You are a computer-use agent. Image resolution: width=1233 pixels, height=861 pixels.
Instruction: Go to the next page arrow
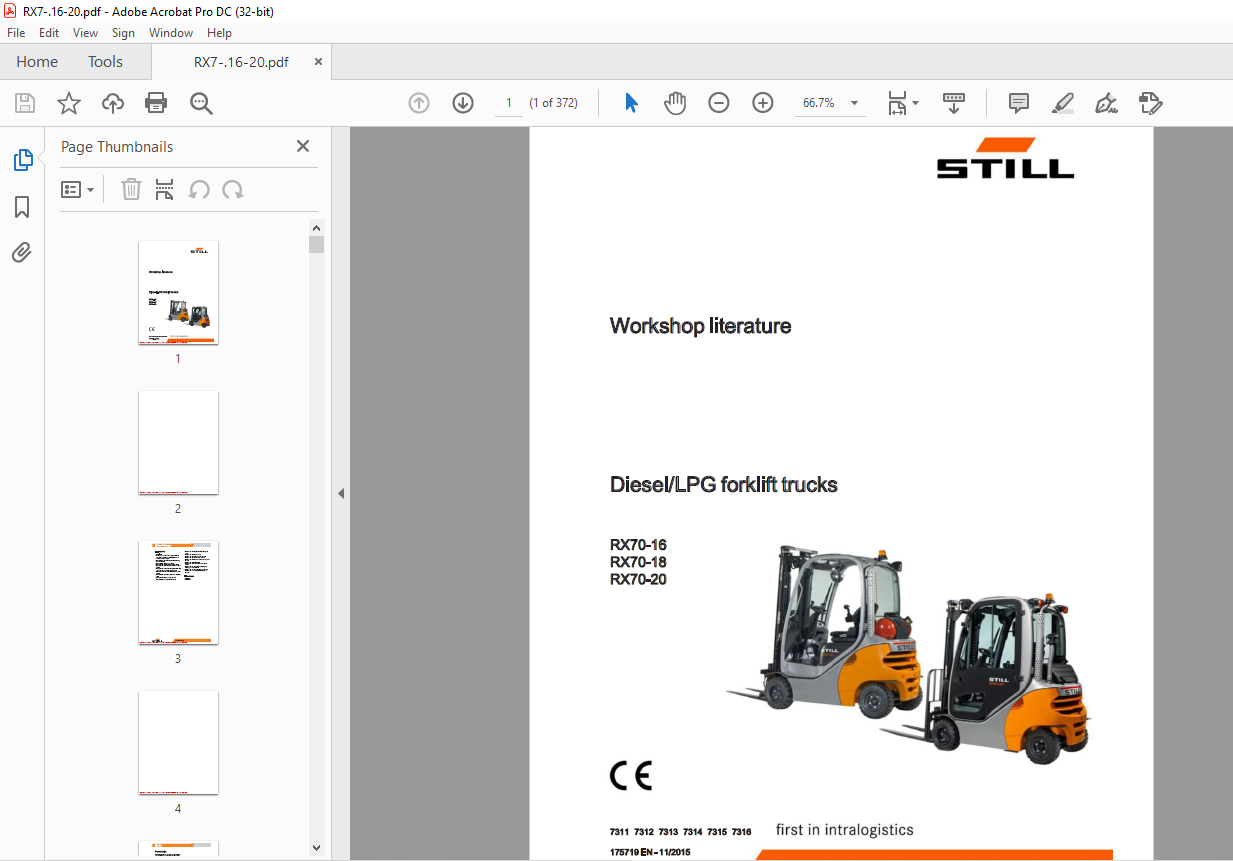463,103
